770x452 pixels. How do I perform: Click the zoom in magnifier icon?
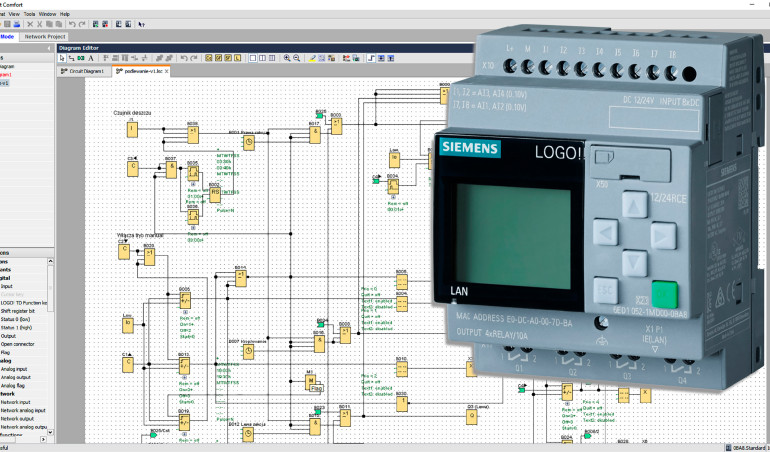pos(287,58)
